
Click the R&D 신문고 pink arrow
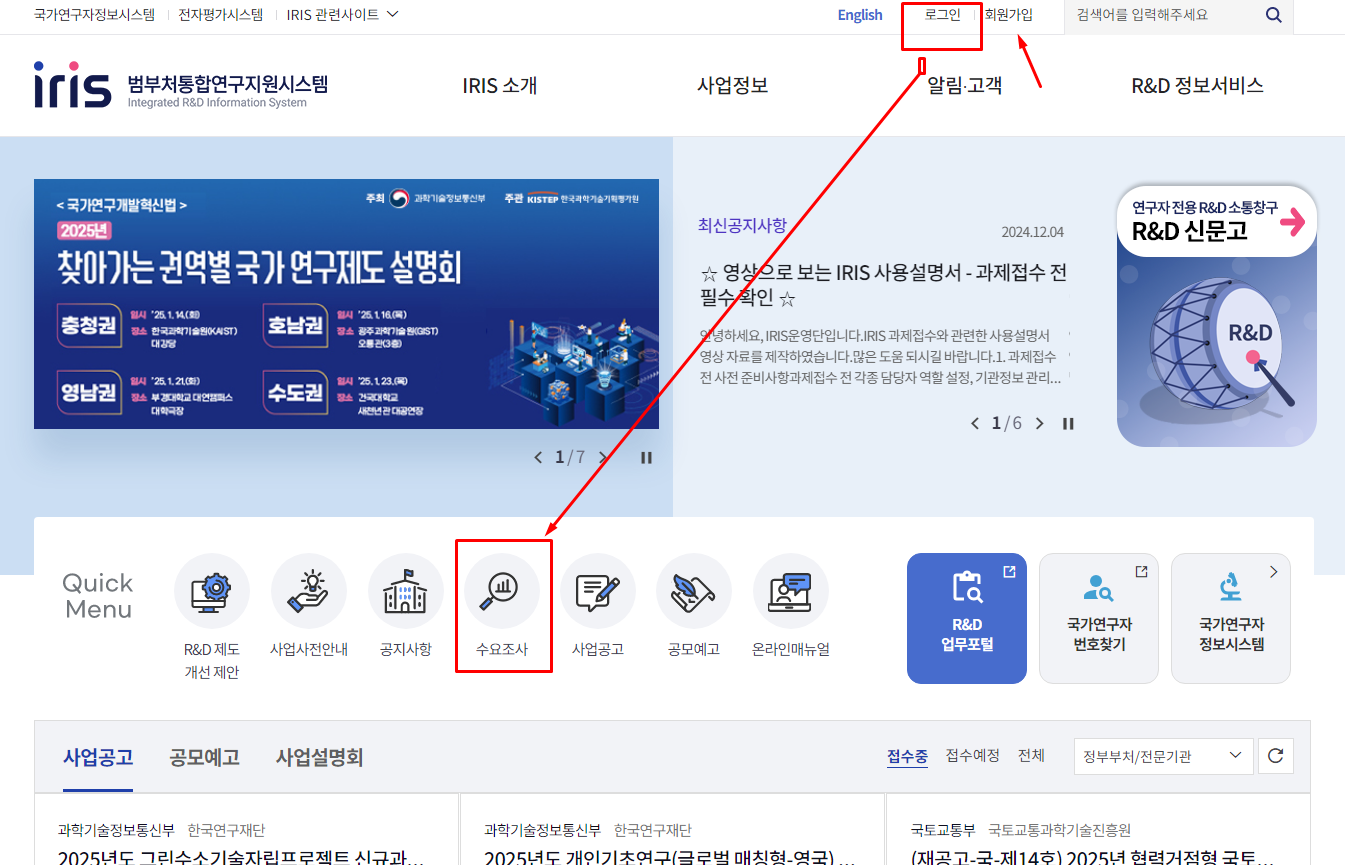pos(1292,222)
